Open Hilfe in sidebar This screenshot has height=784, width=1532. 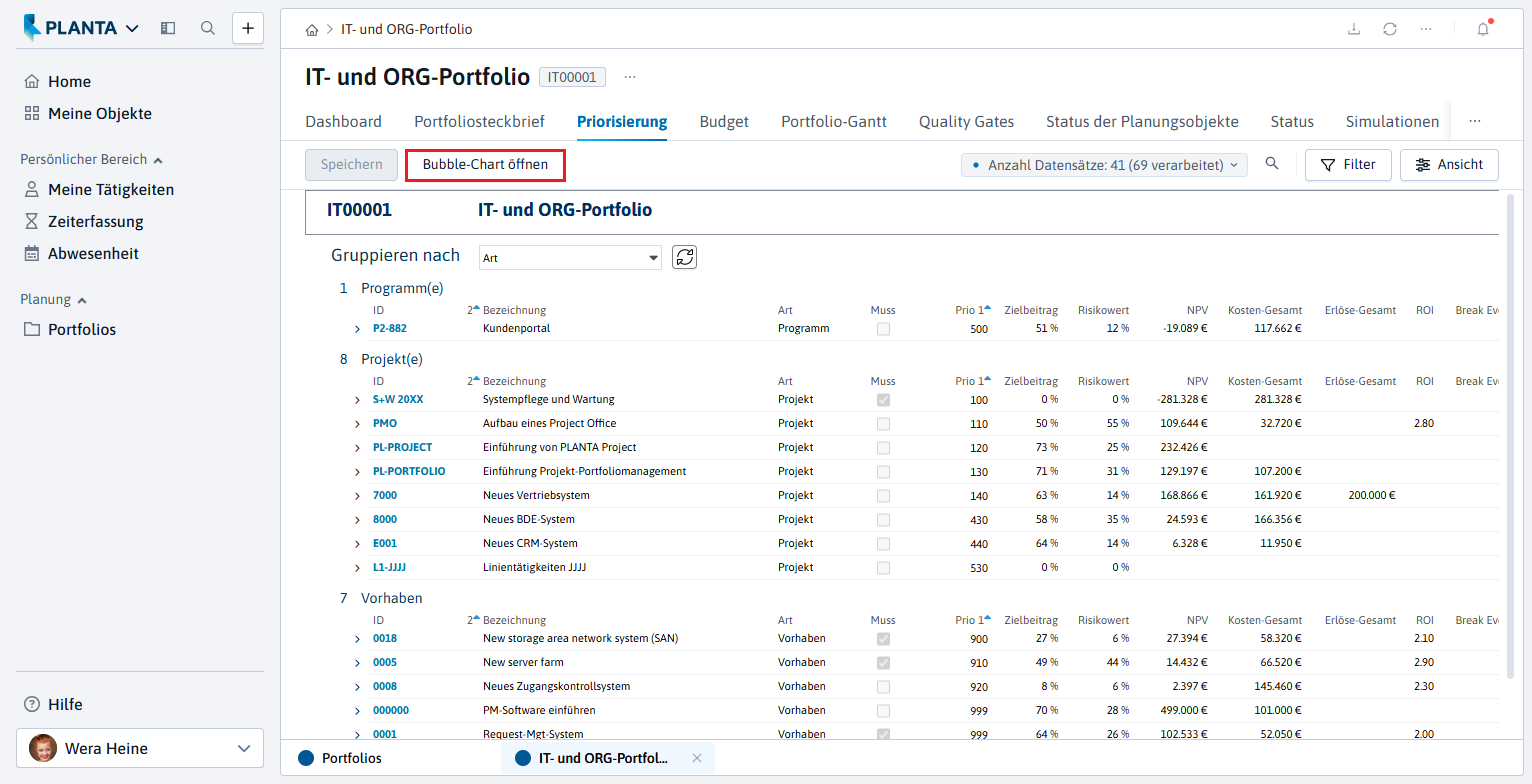pyautogui.click(x=54, y=705)
